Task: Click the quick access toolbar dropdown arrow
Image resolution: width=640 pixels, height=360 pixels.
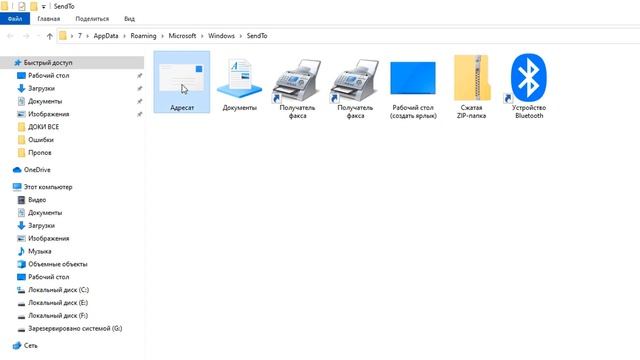Action: click(43, 7)
